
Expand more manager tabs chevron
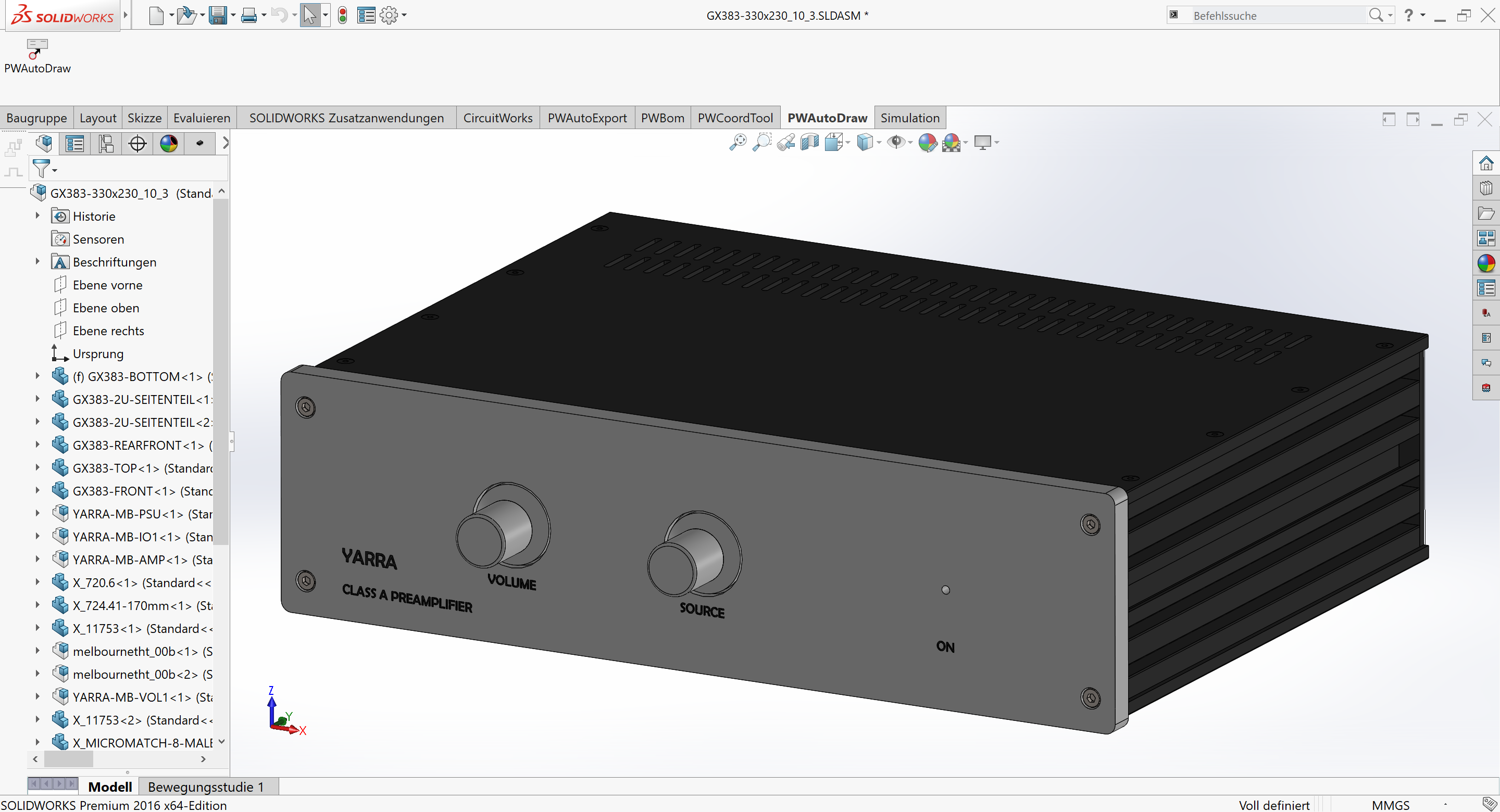(226, 143)
